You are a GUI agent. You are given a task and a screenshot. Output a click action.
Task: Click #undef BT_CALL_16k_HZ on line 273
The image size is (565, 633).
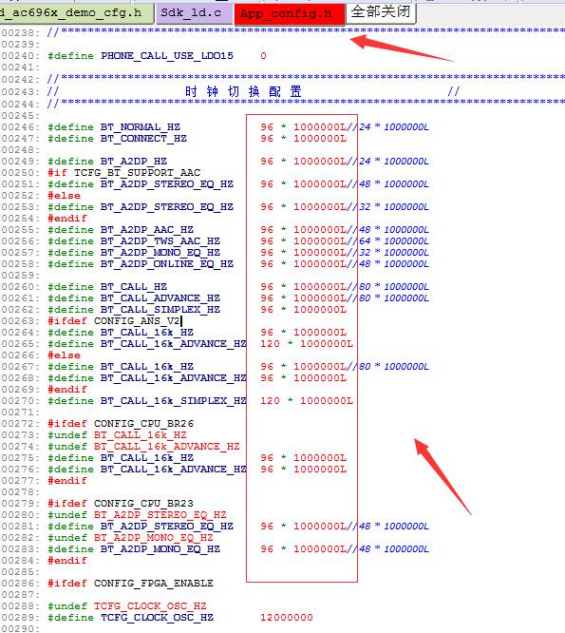[x=117, y=435]
